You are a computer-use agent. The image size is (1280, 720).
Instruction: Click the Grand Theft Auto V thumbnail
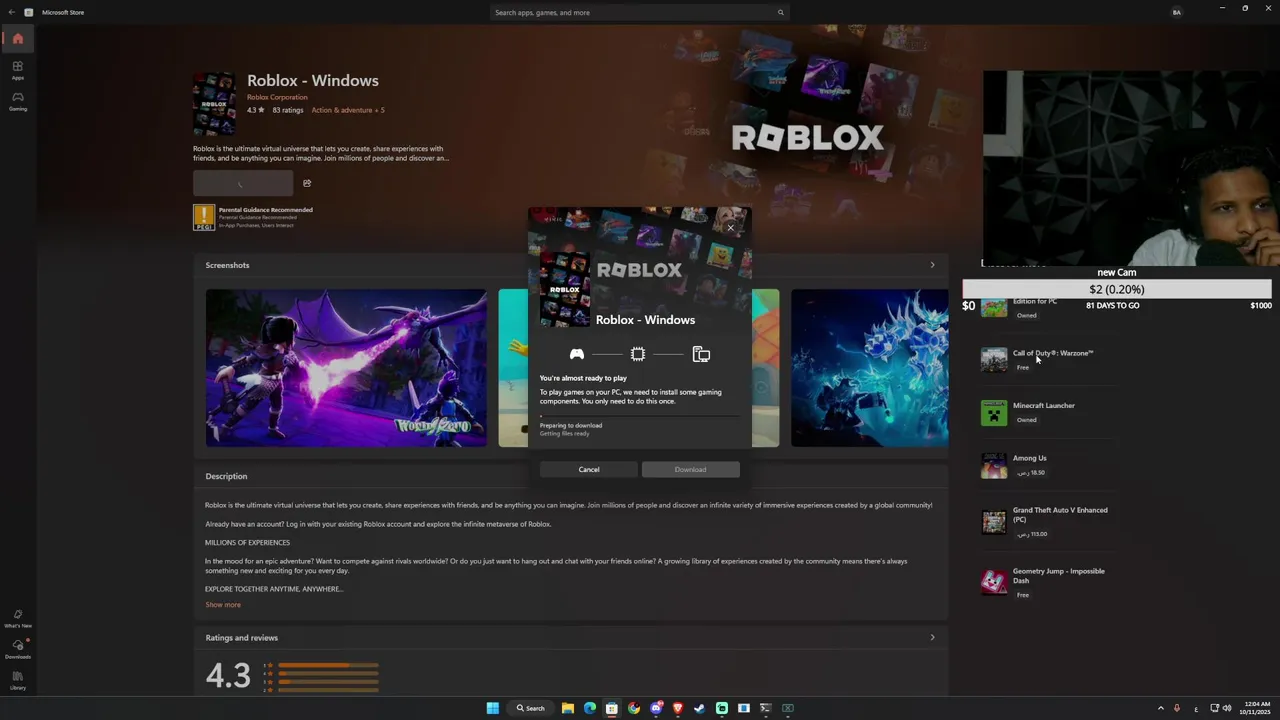pos(994,522)
